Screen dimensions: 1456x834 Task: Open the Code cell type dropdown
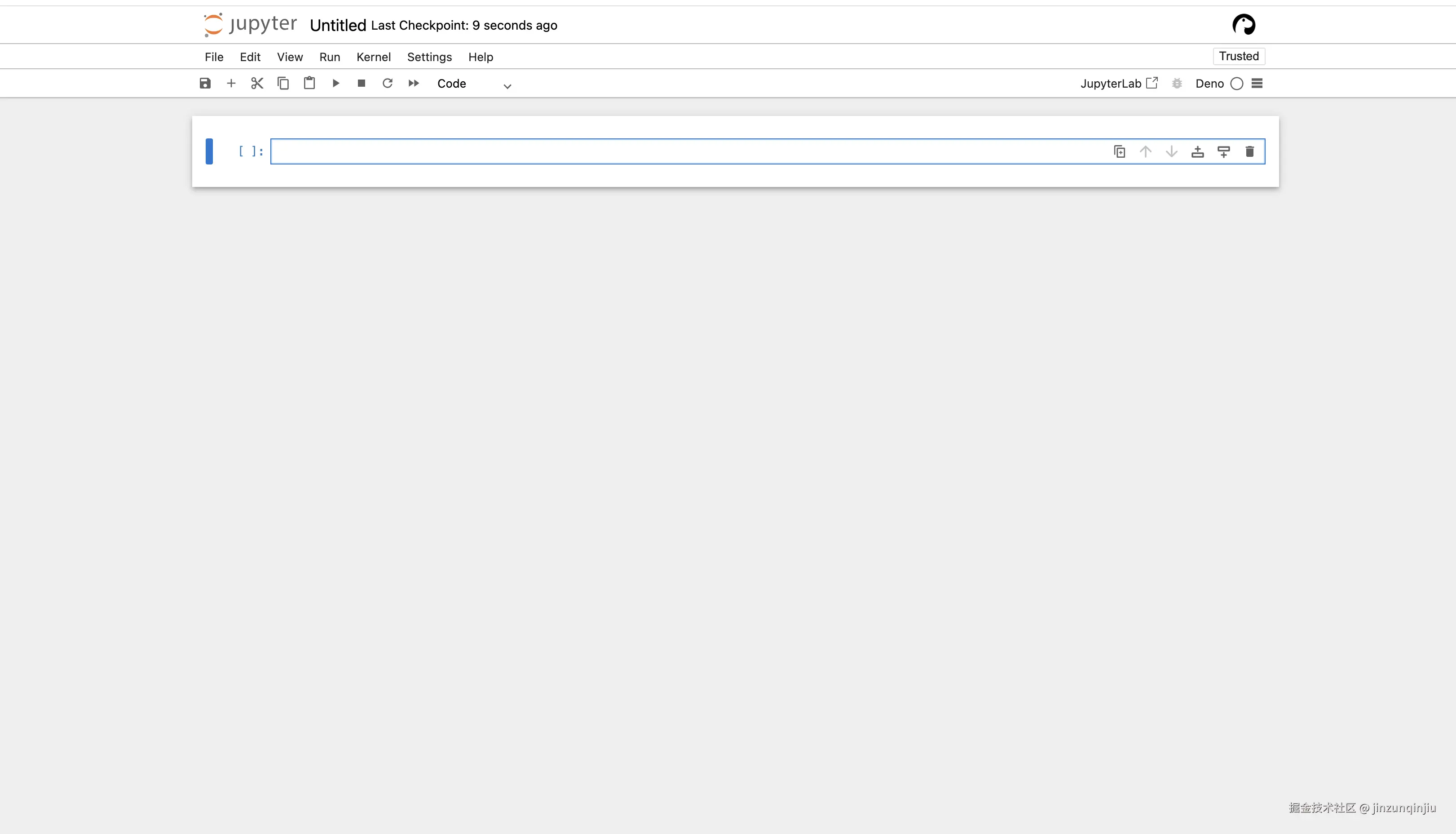pyautogui.click(x=473, y=84)
